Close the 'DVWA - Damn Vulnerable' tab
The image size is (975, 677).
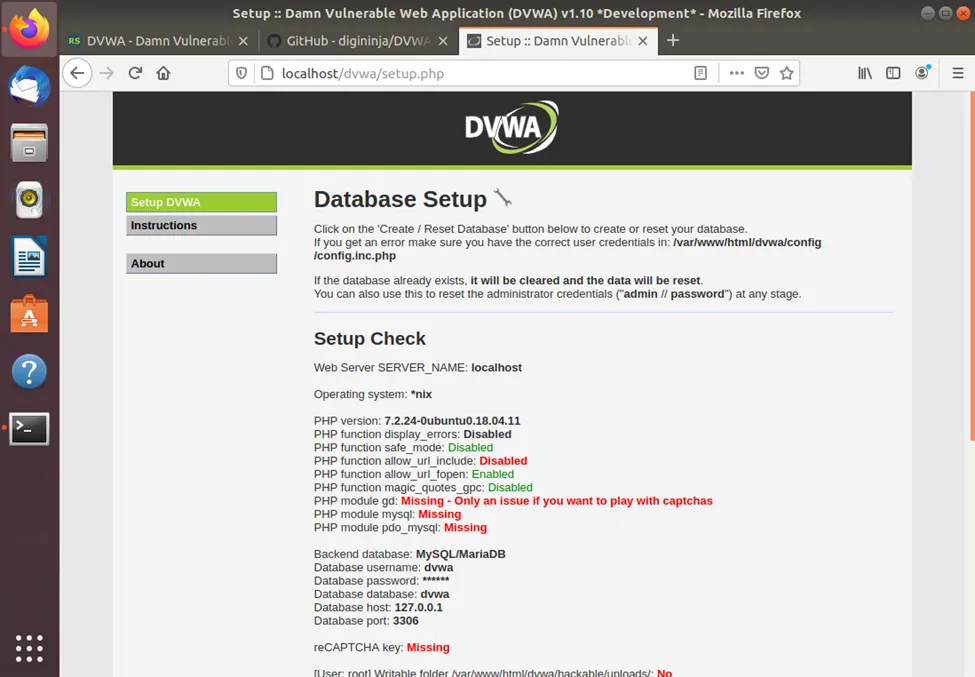tap(244, 41)
